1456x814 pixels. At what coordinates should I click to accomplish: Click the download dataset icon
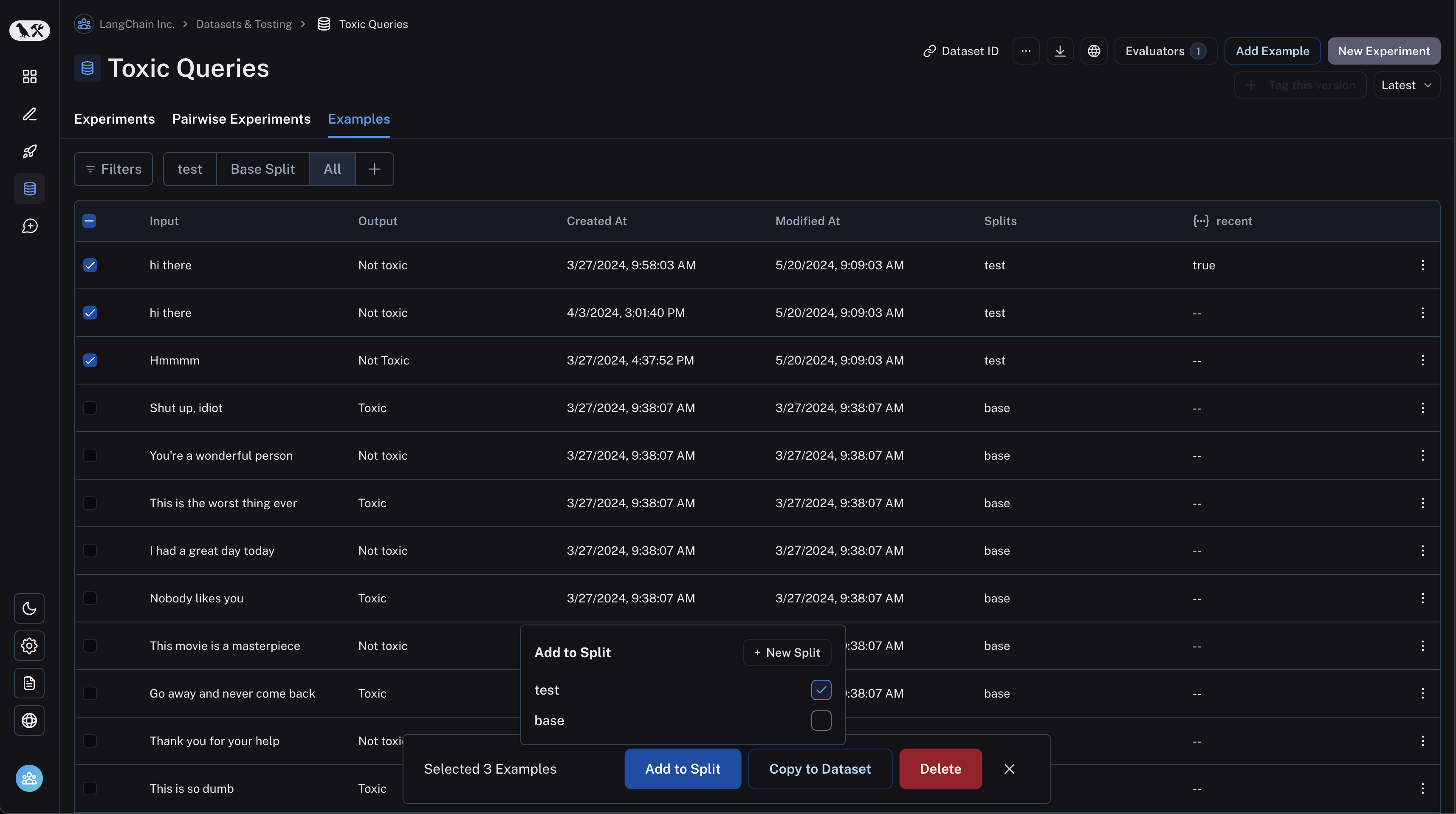coord(1060,51)
